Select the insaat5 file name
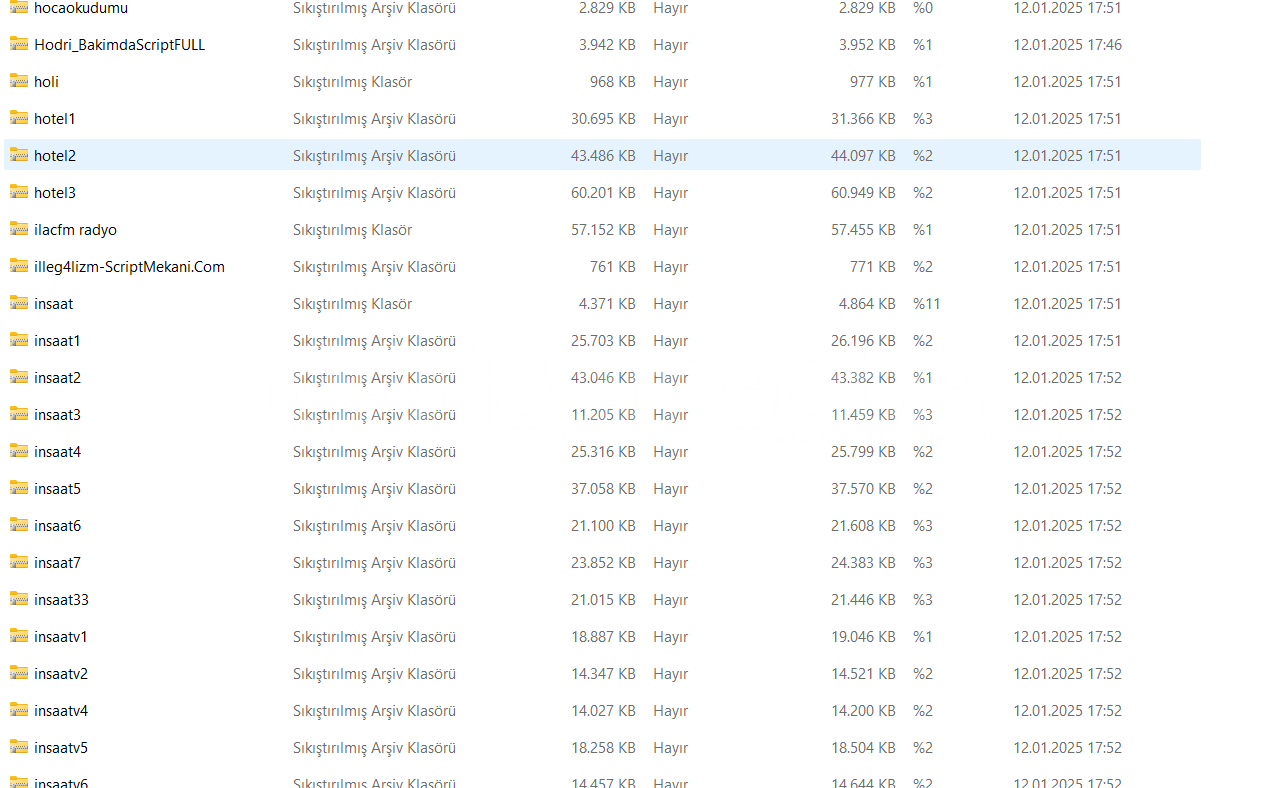The height and width of the screenshot is (788, 1282). 57,489
